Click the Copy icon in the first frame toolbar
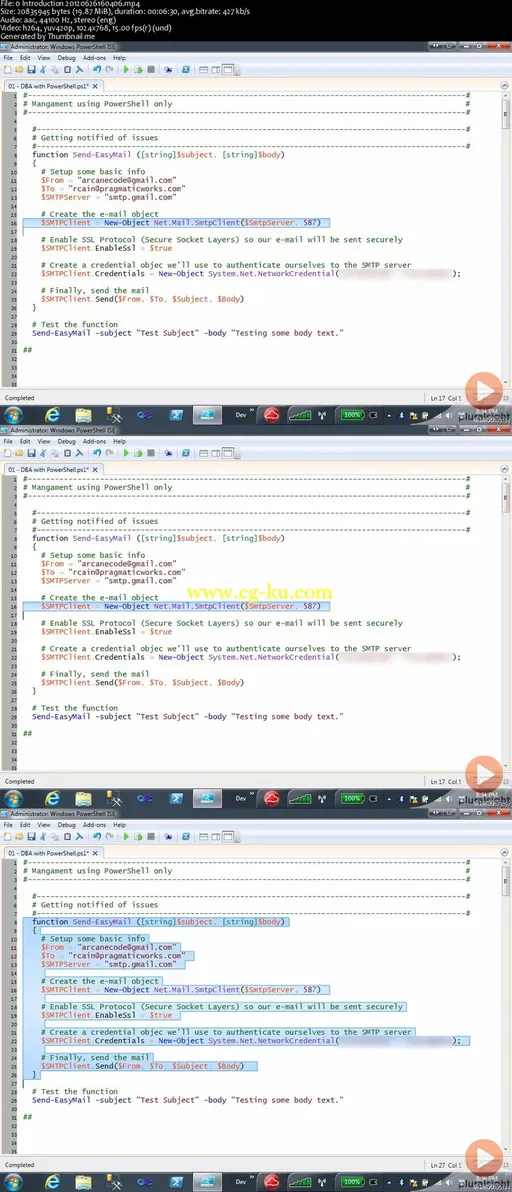 tap(55, 69)
